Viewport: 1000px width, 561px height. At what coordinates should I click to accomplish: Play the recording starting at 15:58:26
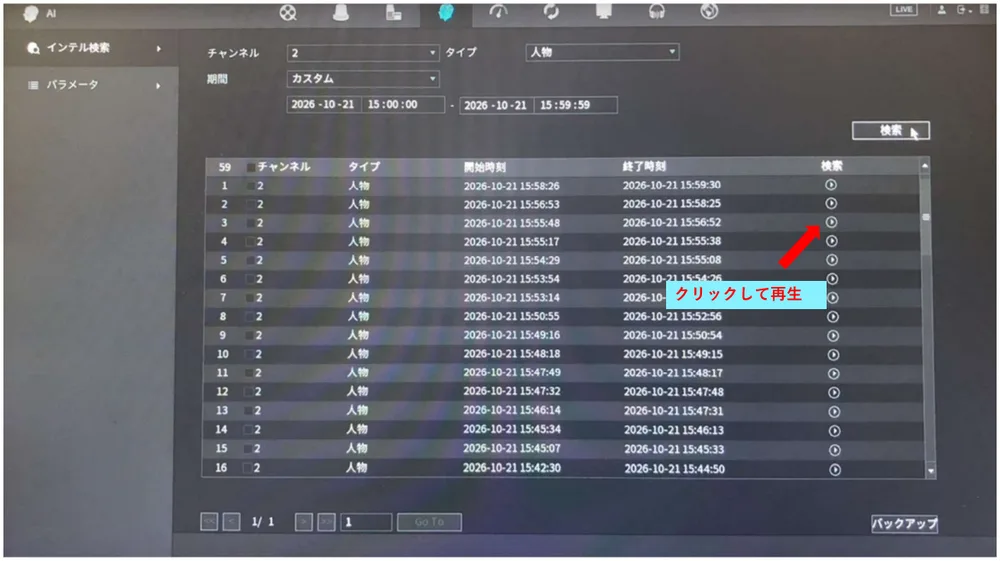pyautogui.click(x=830, y=185)
